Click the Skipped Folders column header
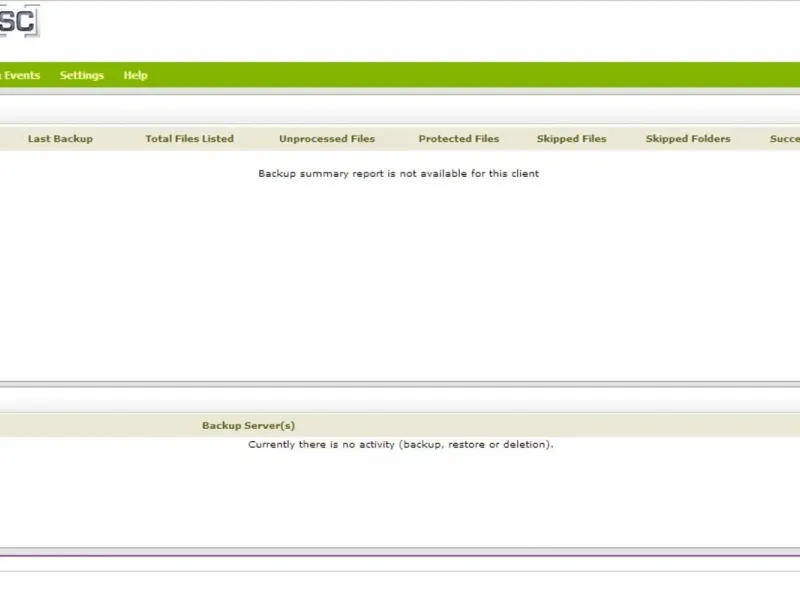This screenshot has height=600, width=800. point(688,139)
